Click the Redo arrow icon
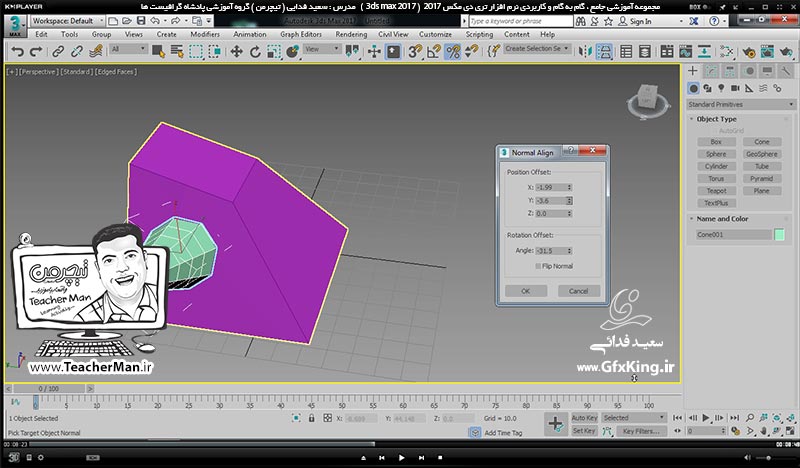The image size is (800, 468). [x=36, y=52]
